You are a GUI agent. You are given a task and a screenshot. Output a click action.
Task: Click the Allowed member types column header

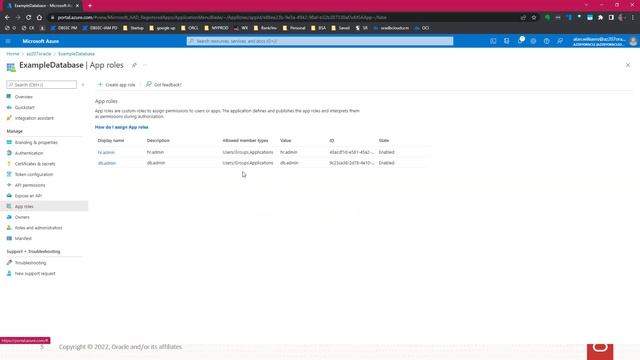tap(245, 140)
